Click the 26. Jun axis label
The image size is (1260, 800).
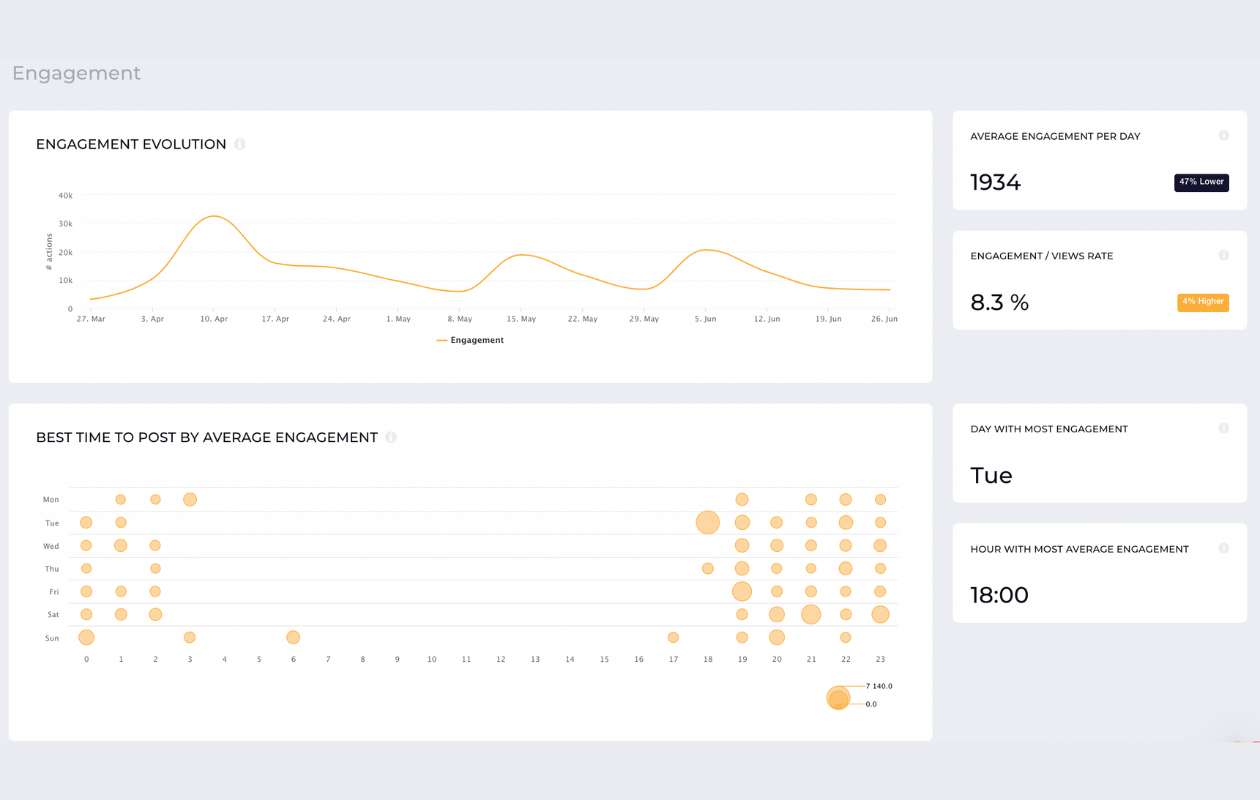pos(884,319)
